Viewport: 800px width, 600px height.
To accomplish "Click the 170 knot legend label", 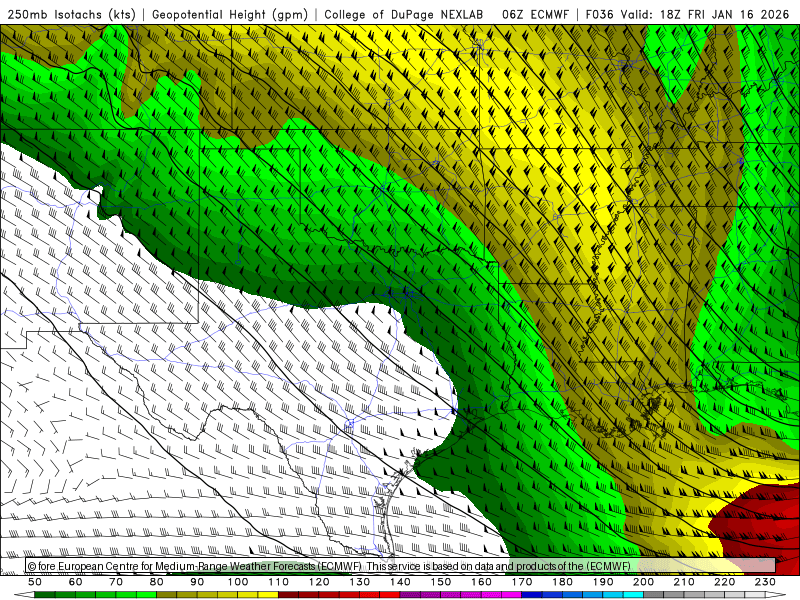I will click(521, 582).
